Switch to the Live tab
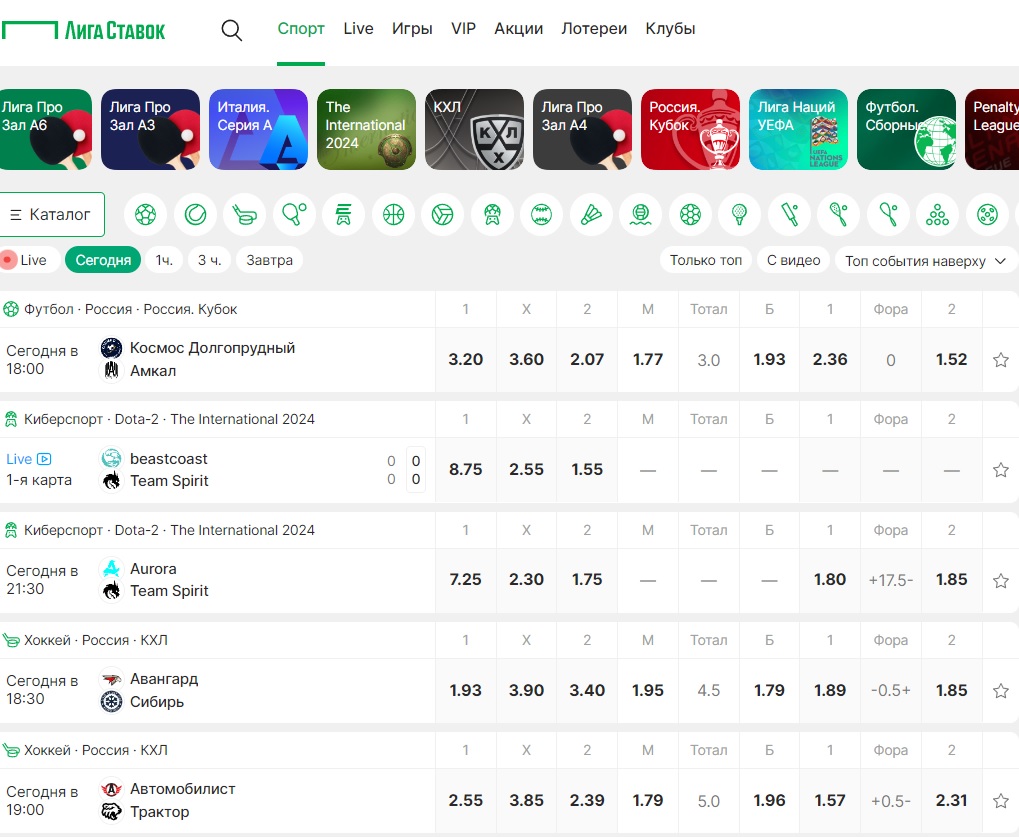 click(x=358, y=29)
